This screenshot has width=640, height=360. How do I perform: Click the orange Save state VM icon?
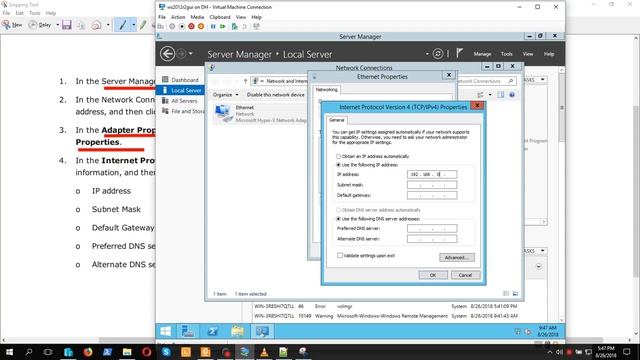(201, 27)
